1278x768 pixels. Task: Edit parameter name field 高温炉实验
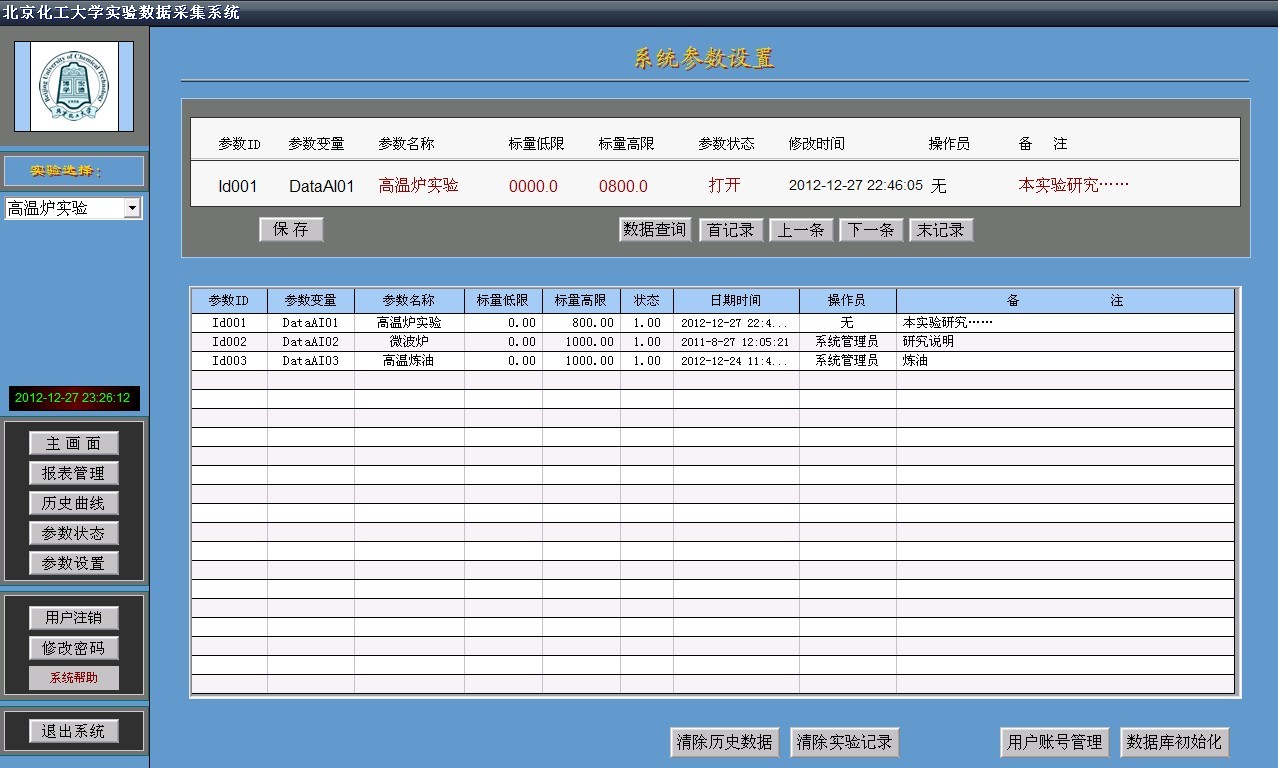click(418, 185)
